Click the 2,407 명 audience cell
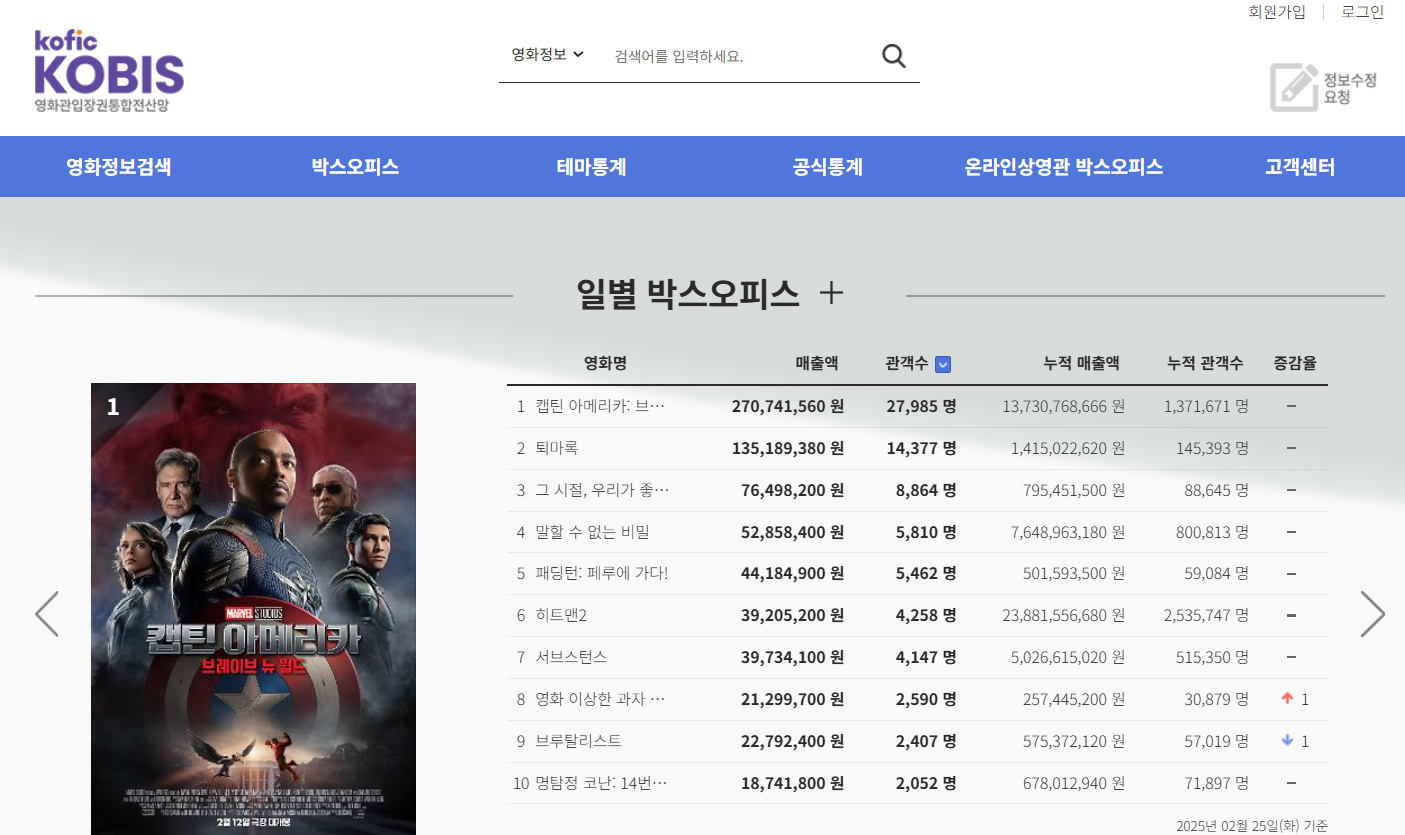 point(926,741)
